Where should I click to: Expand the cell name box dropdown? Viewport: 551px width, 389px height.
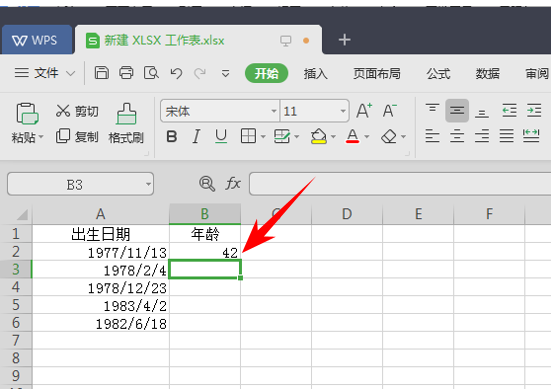tap(148, 184)
